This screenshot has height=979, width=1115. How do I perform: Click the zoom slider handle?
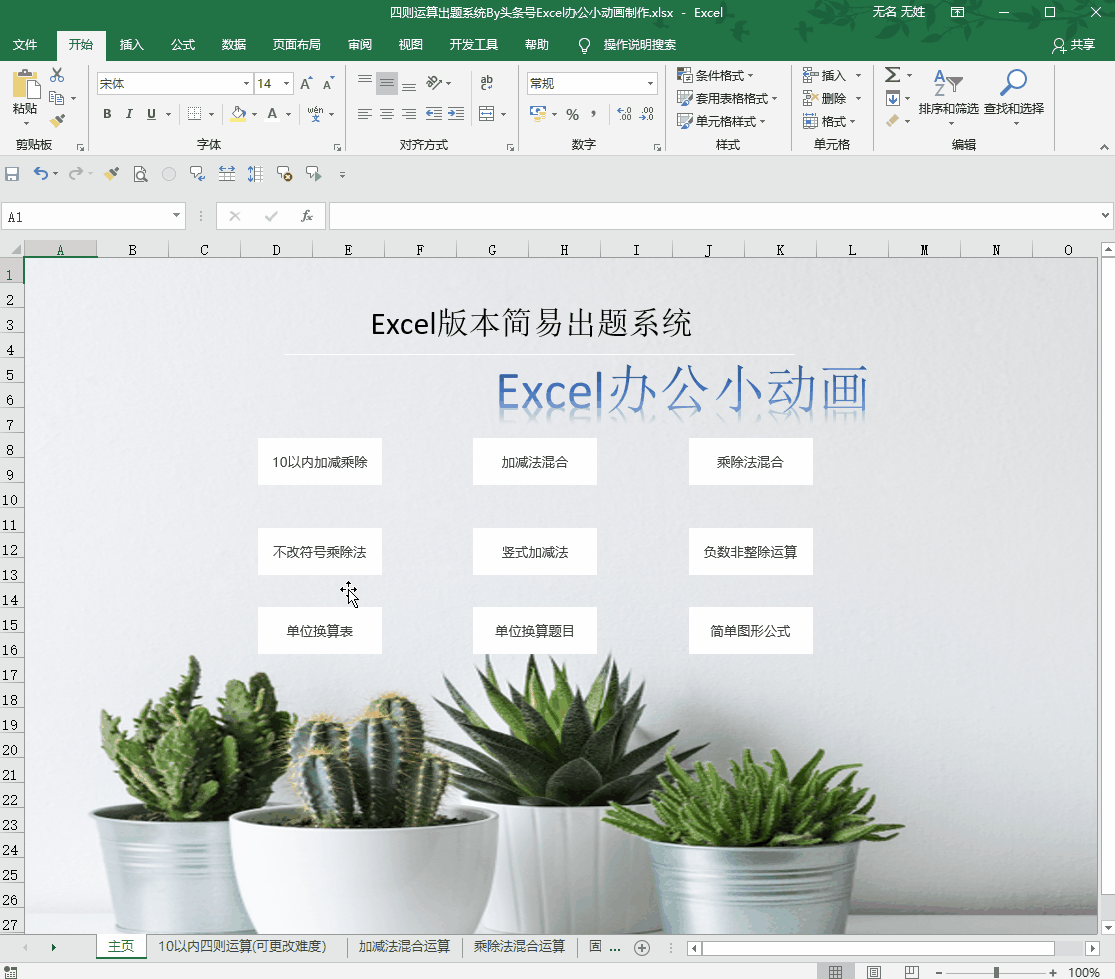(996, 972)
